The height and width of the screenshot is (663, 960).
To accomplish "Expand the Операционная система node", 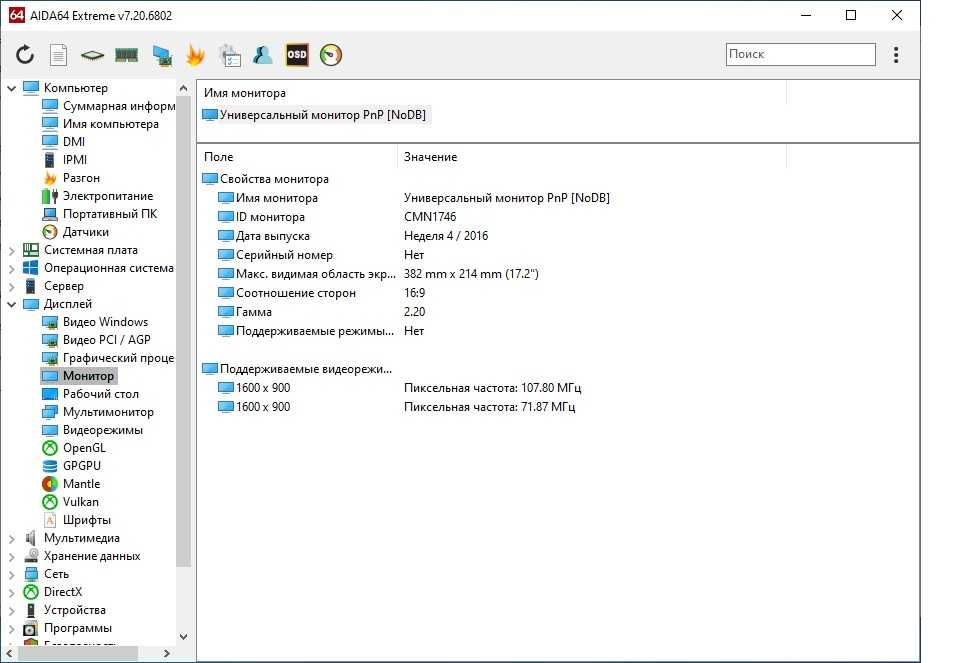I will pos(12,268).
